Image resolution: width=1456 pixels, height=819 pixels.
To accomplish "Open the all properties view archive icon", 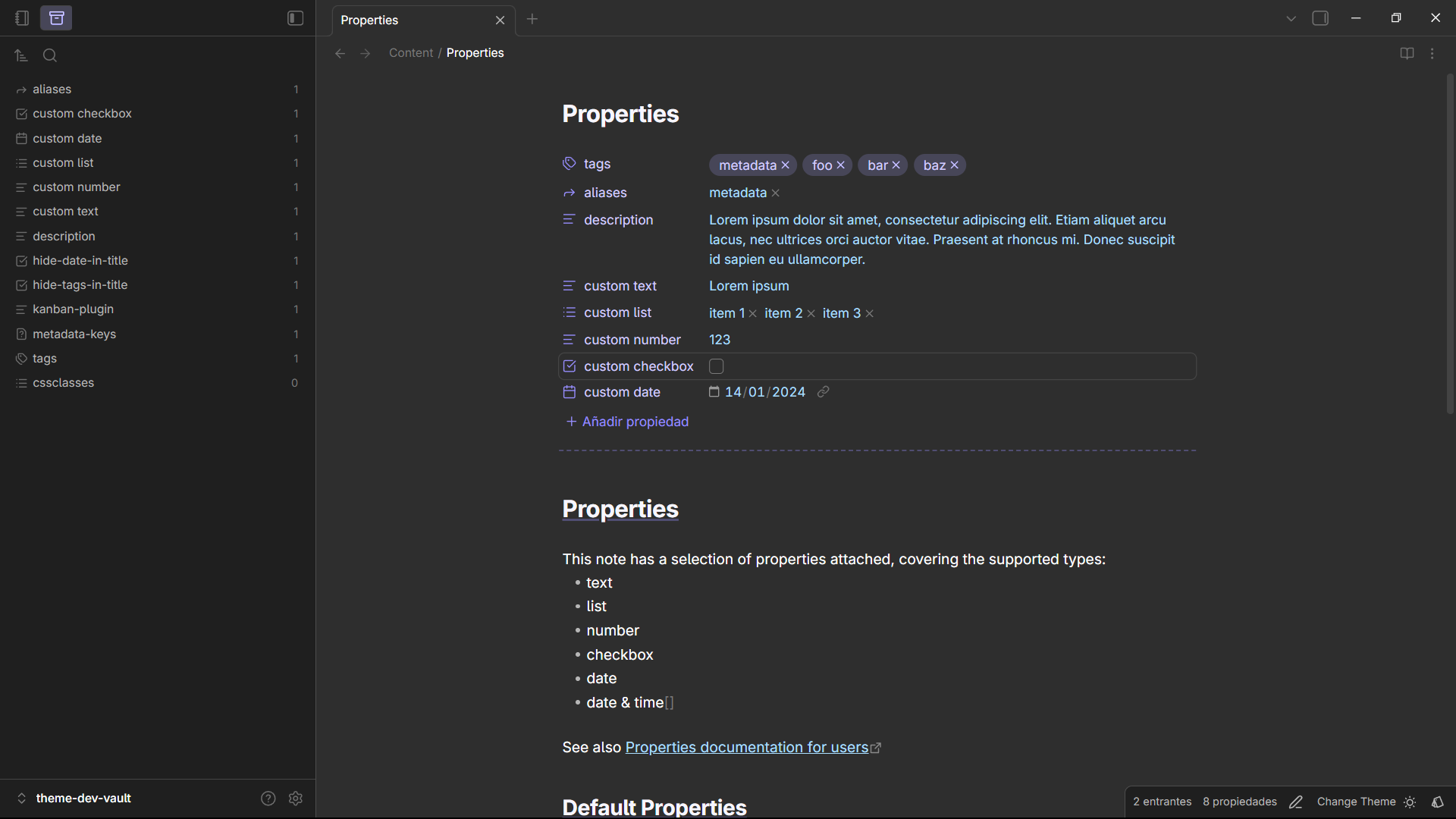I will (56, 18).
